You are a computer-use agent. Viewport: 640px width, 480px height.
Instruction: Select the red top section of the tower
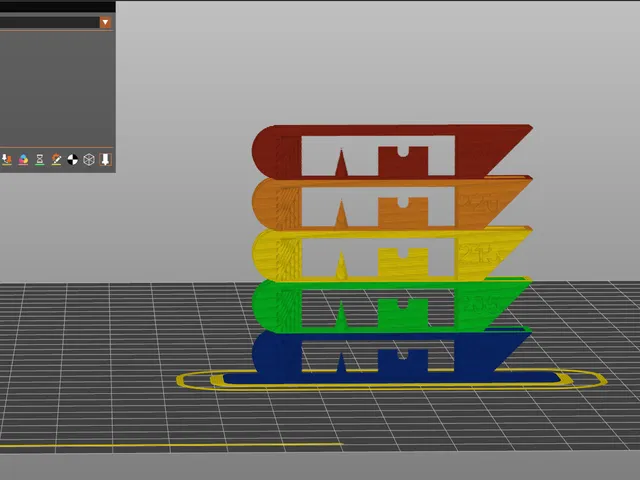tap(471, 152)
